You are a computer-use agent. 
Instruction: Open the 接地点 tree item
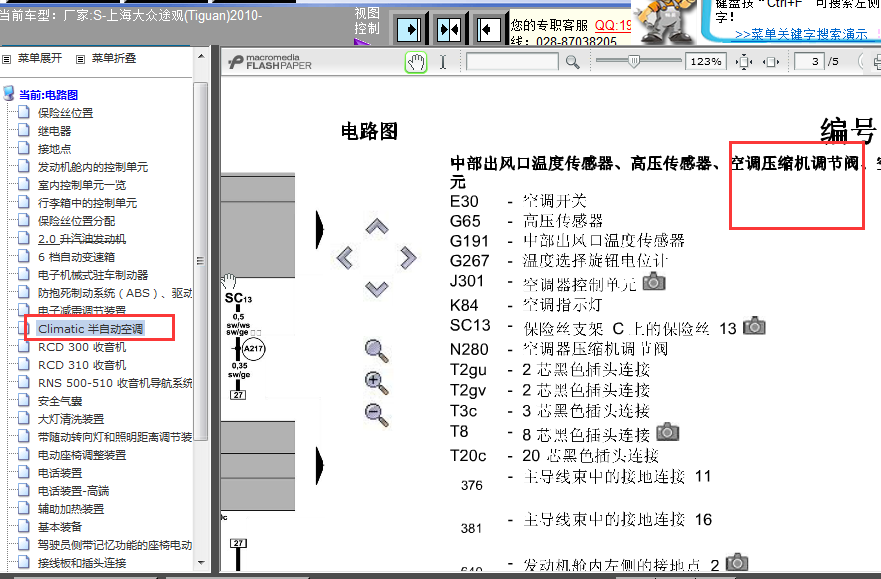point(55,149)
